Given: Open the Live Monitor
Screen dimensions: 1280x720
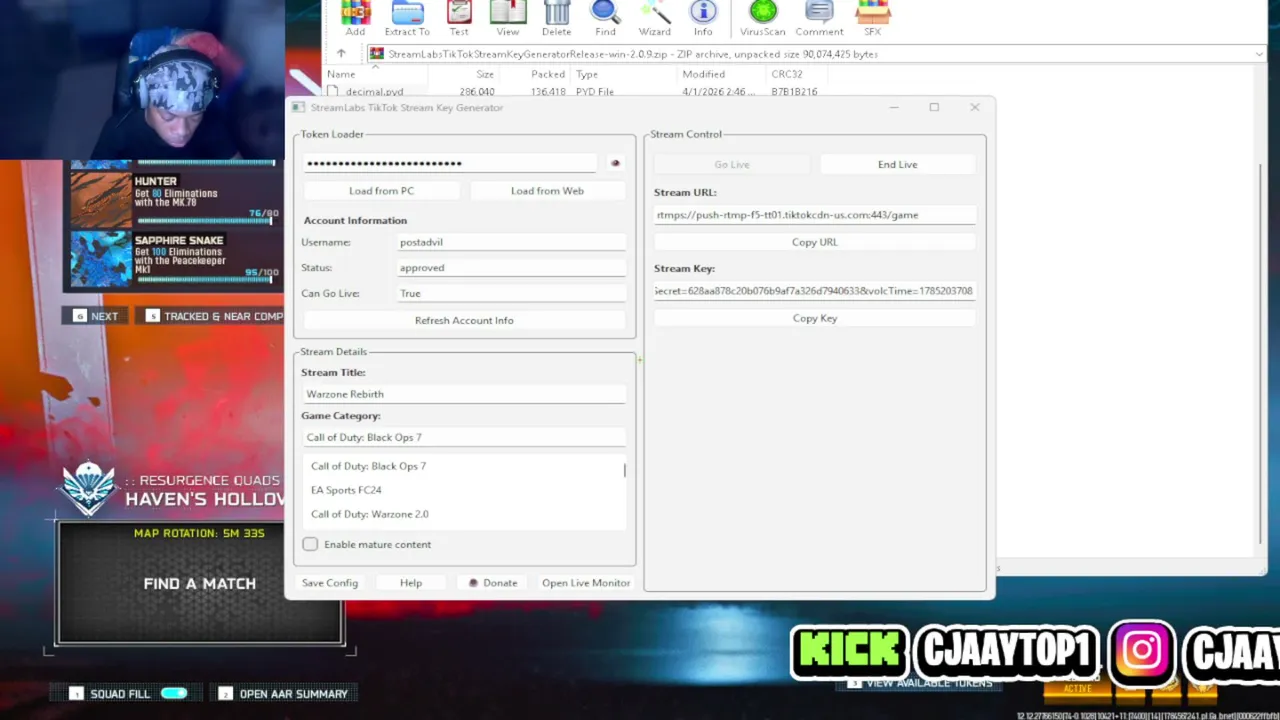Looking at the screenshot, I should pos(586,583).
